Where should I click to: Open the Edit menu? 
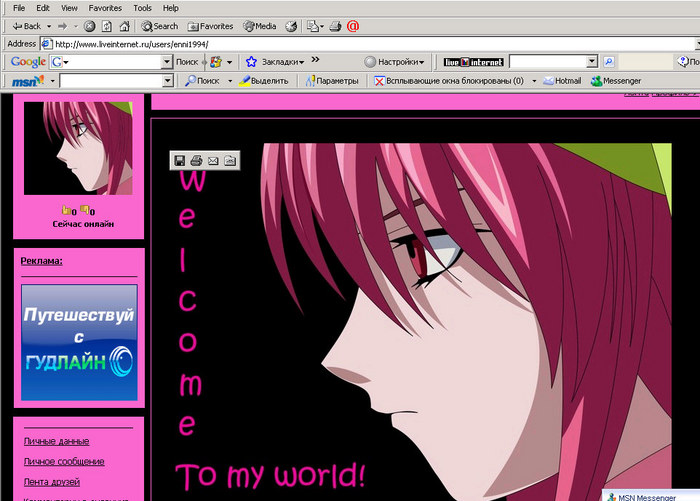[43, 8]
